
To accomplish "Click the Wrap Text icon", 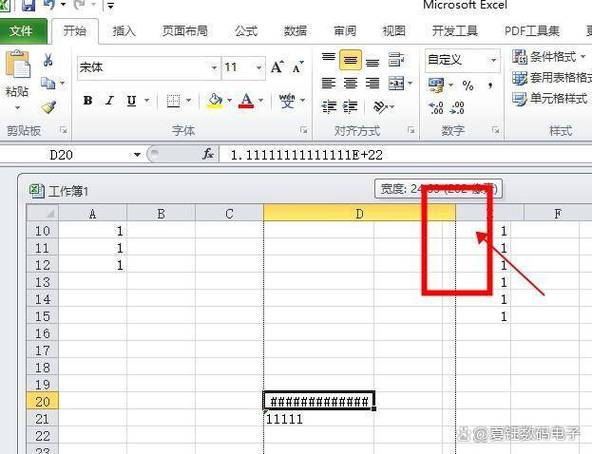I will click(396, 59).
